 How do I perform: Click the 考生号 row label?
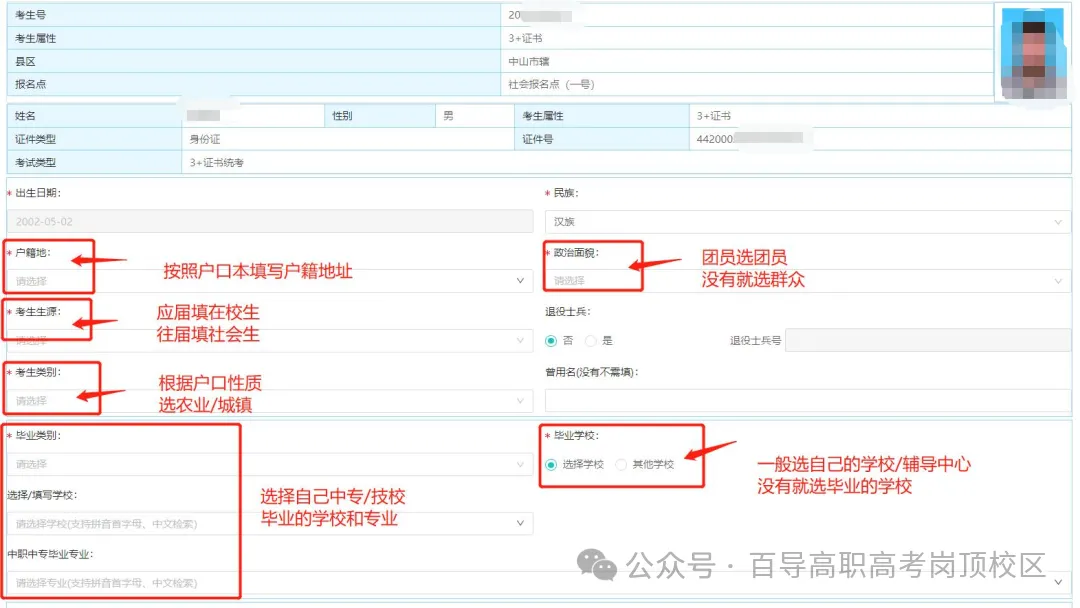[30, 14]
